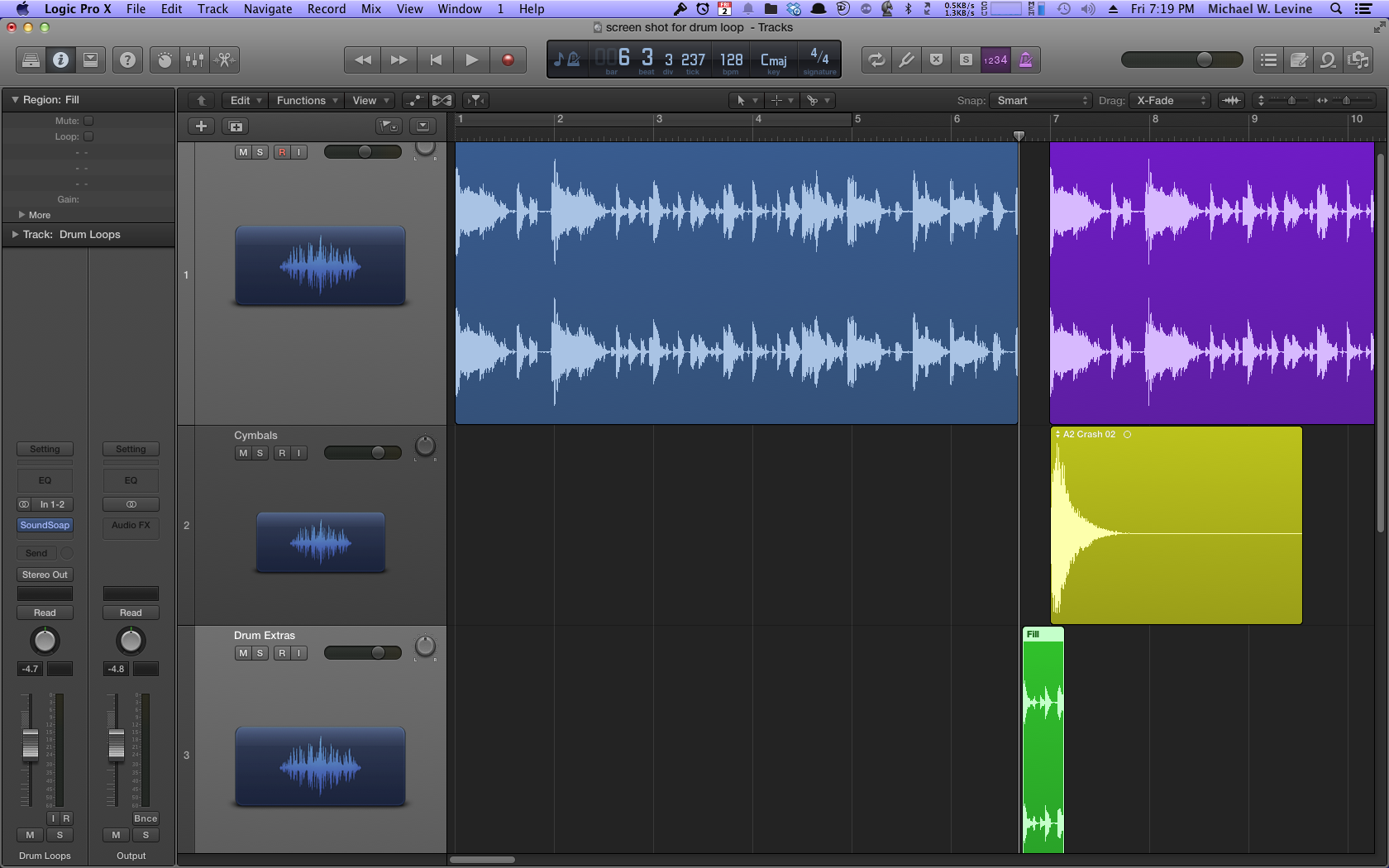This screenshot has width=1389, height=868.
Task: Click the Rewind transport button
Action: pyautogui.click(x=362, y=60)
